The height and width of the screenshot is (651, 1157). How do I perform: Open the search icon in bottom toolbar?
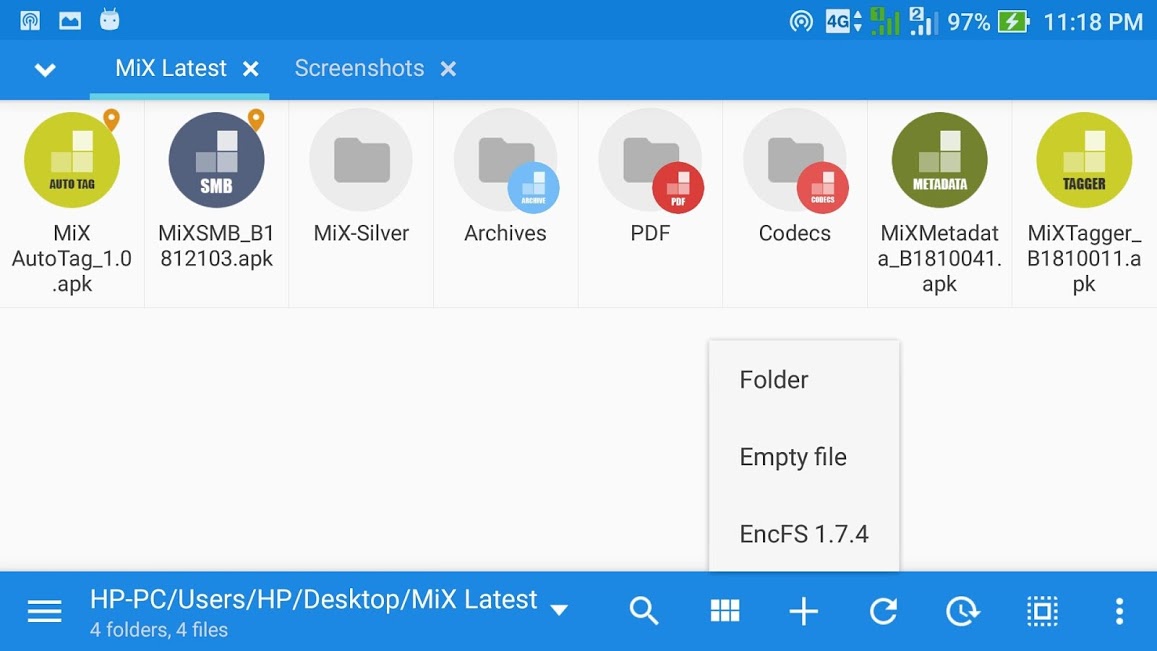644,610
